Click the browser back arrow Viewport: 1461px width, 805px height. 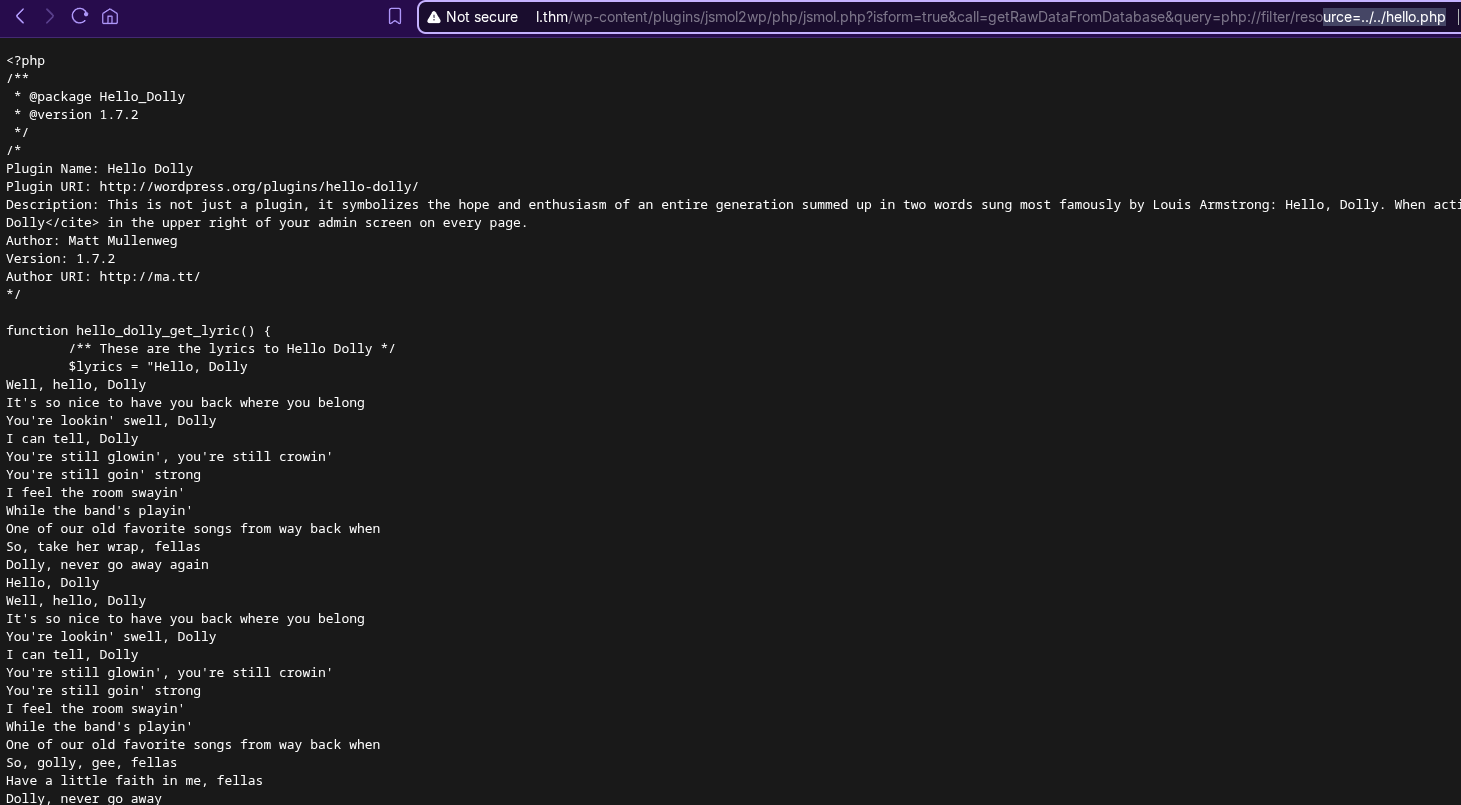(20, 16)
